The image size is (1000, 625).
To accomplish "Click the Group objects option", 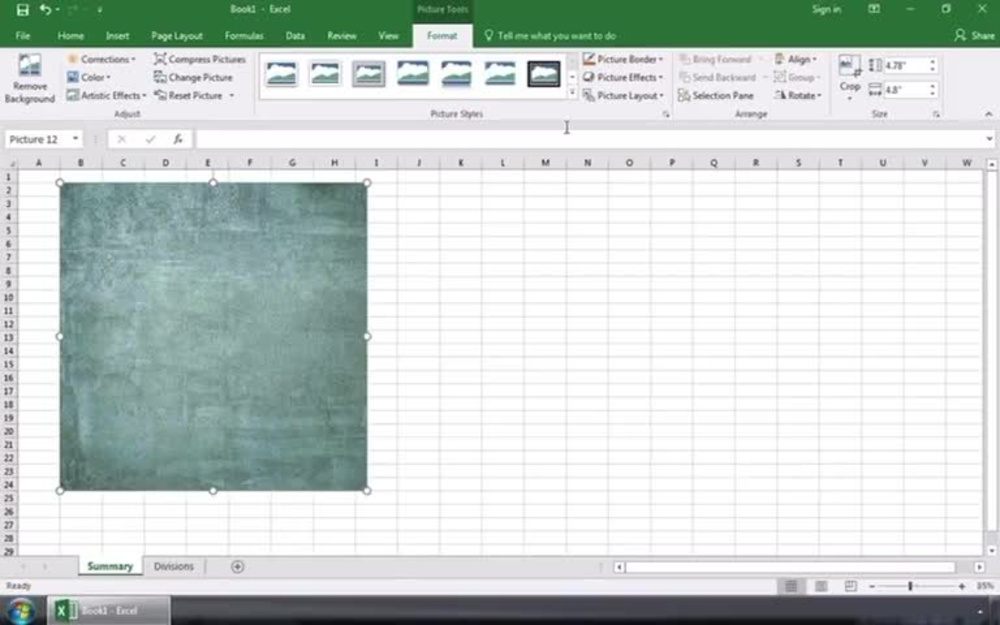I will 795,77.
